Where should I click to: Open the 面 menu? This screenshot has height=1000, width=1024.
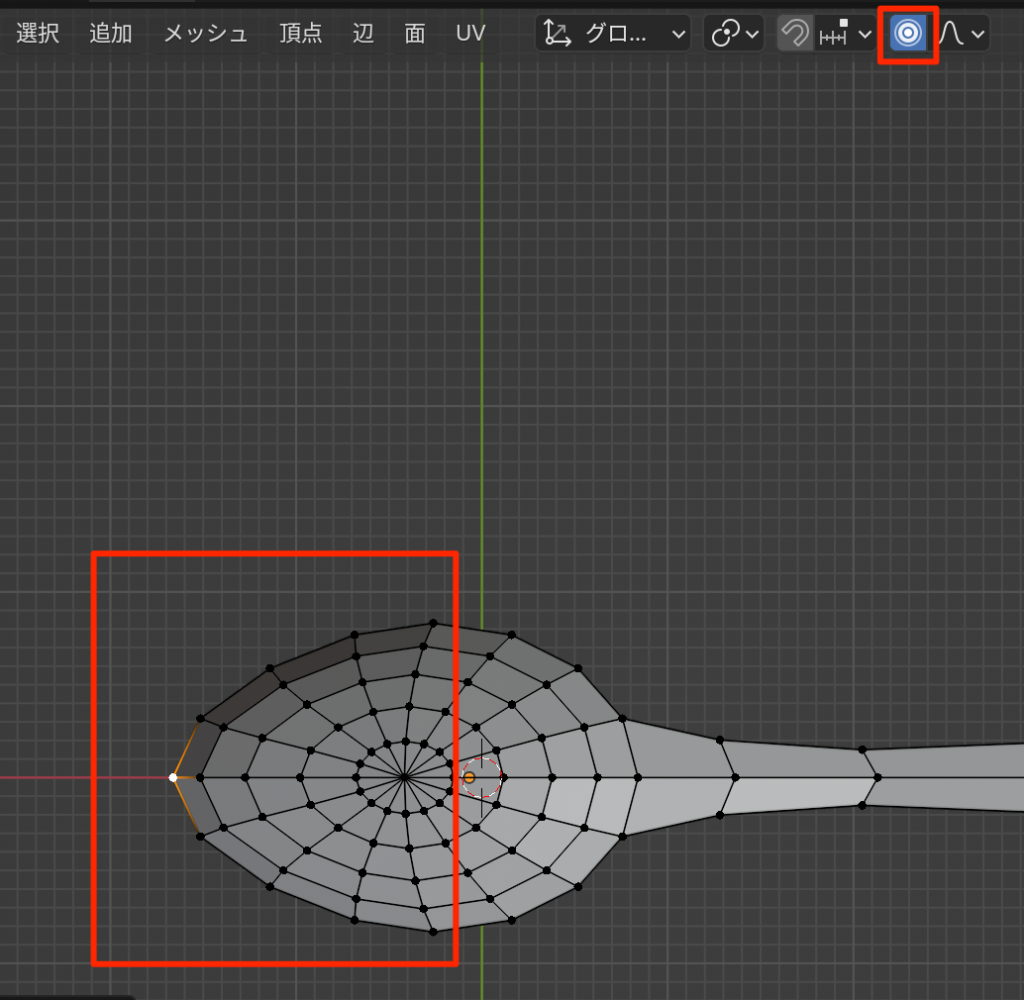pos(415,34)
